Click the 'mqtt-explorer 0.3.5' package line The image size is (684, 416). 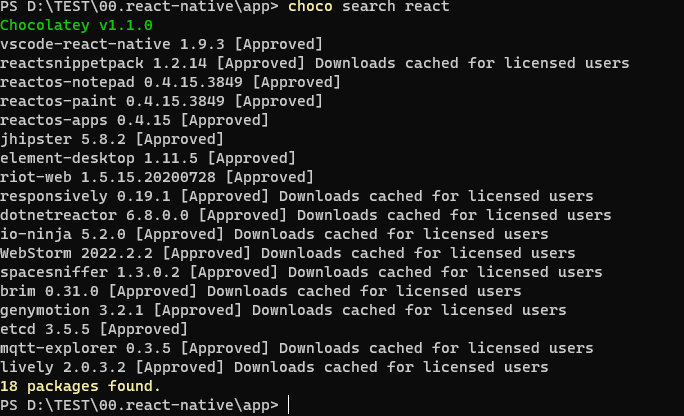[x=297, y=348]
